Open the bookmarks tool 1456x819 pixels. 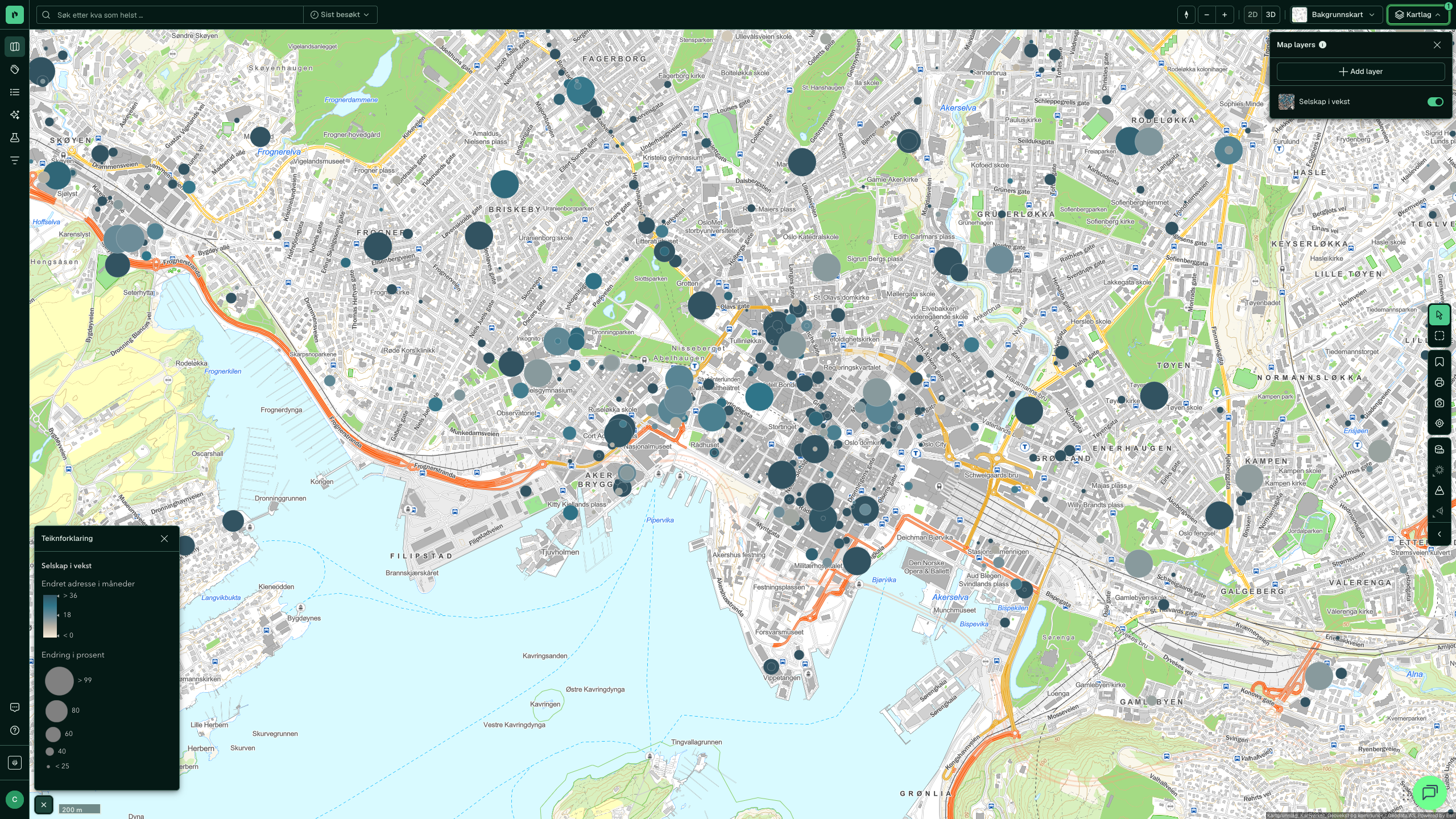click(1440, 362)
